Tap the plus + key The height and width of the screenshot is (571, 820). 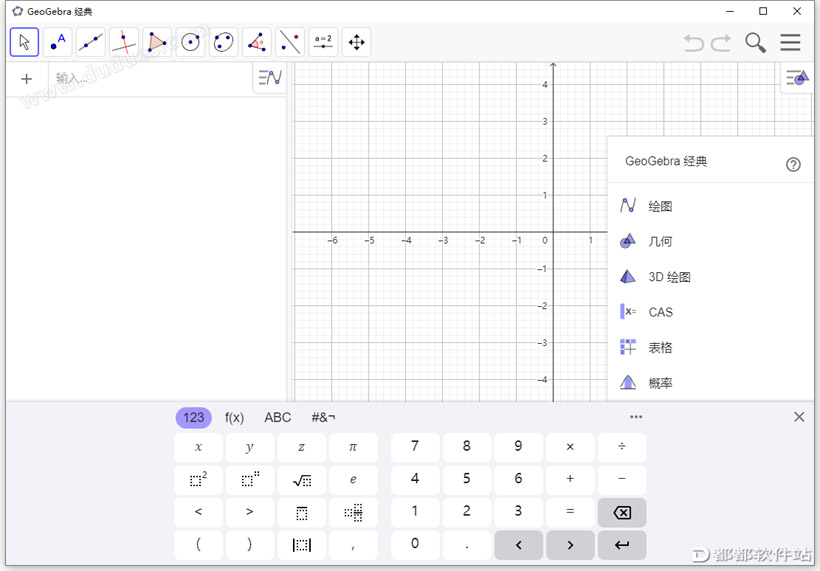(x=570, y=479)
